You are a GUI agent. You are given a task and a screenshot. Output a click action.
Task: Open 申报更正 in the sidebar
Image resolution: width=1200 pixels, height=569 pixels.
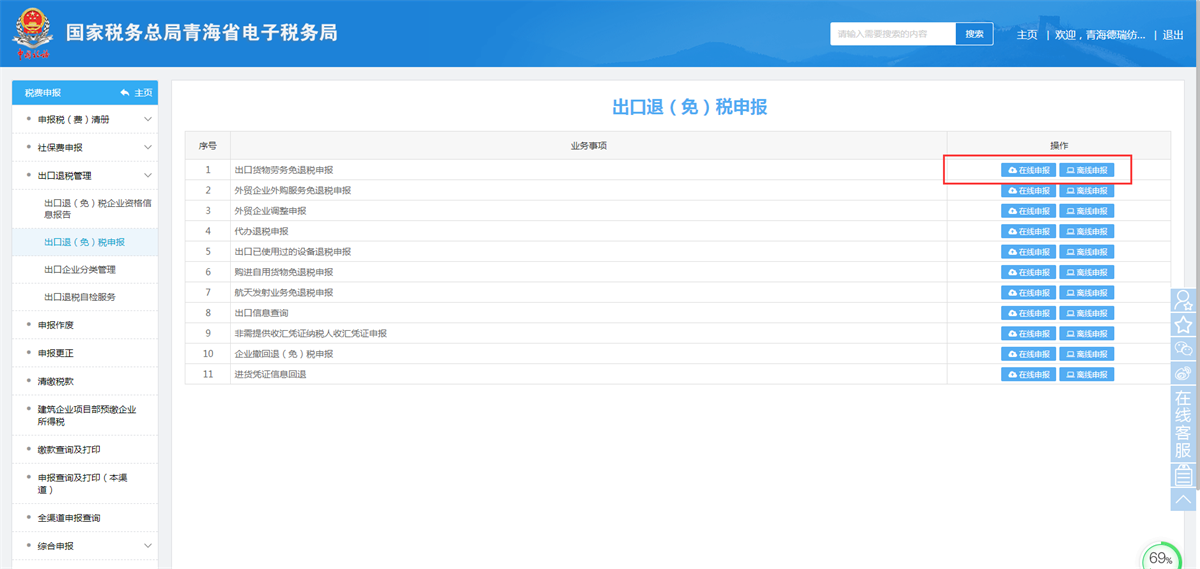click(56, 353)
